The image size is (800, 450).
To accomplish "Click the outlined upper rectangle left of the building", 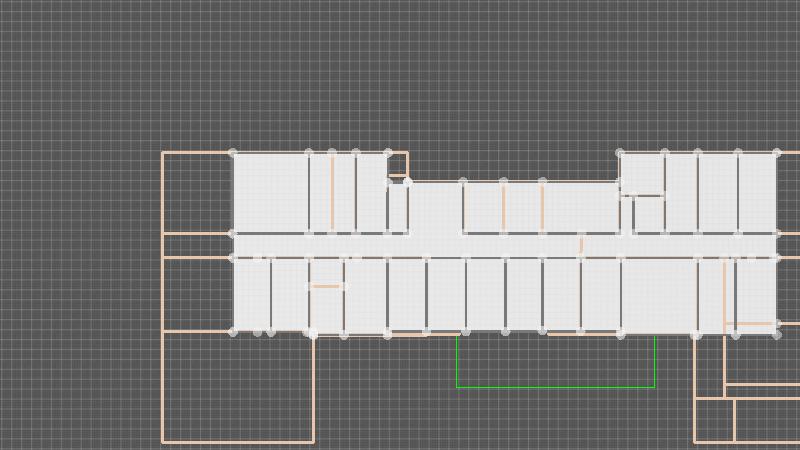I will pos(197,192).
